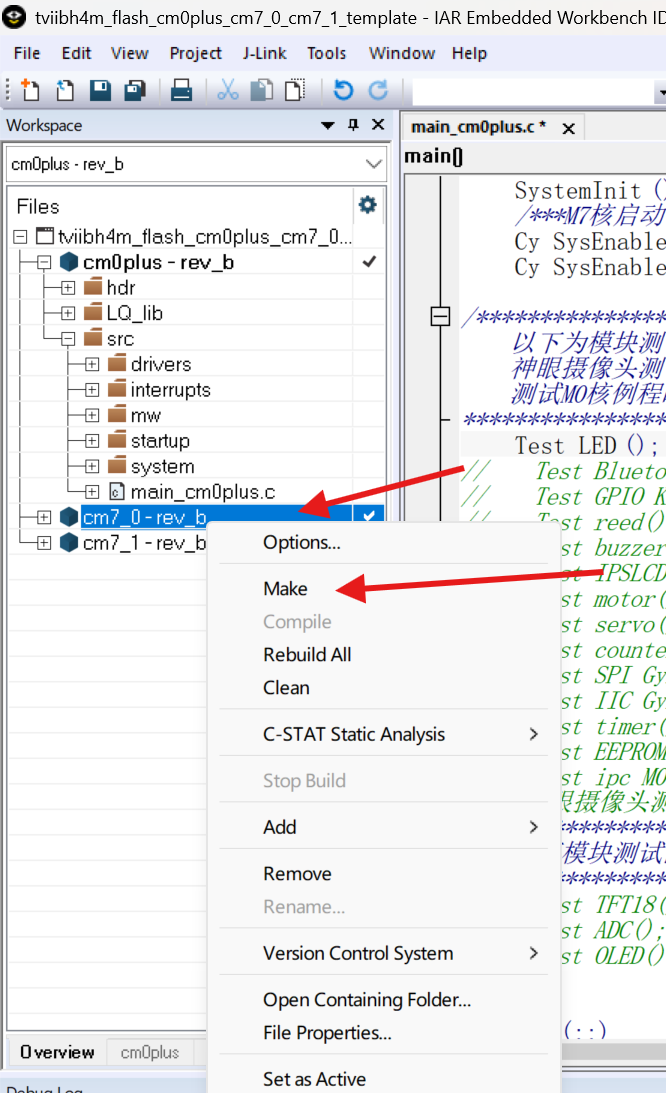
Task: Pin the Workspace panel
Action: click(354, 125)
